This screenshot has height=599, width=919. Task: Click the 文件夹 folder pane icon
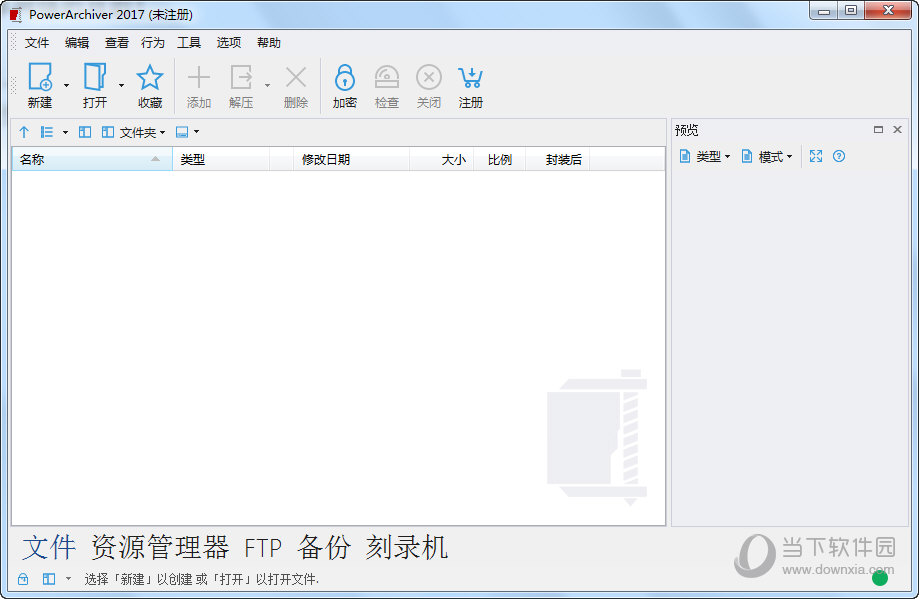(x=108, y=132)
